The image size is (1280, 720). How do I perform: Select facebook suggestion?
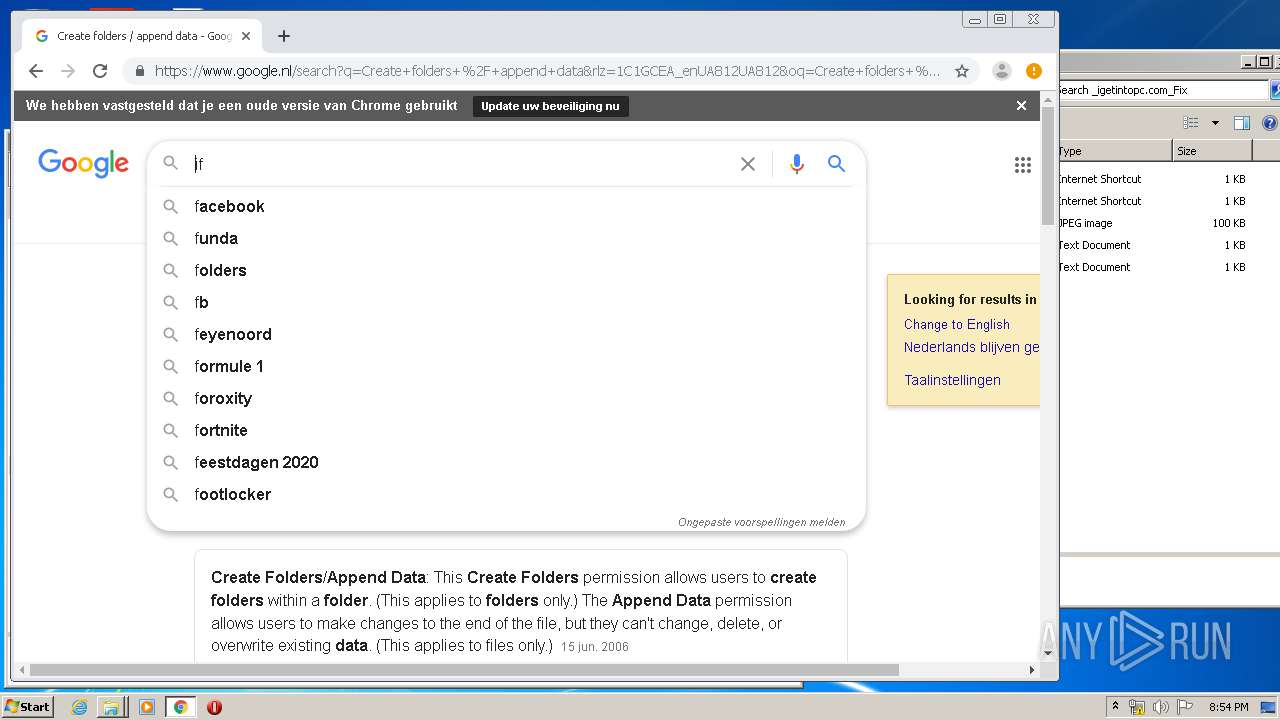[x=506, y=206]
